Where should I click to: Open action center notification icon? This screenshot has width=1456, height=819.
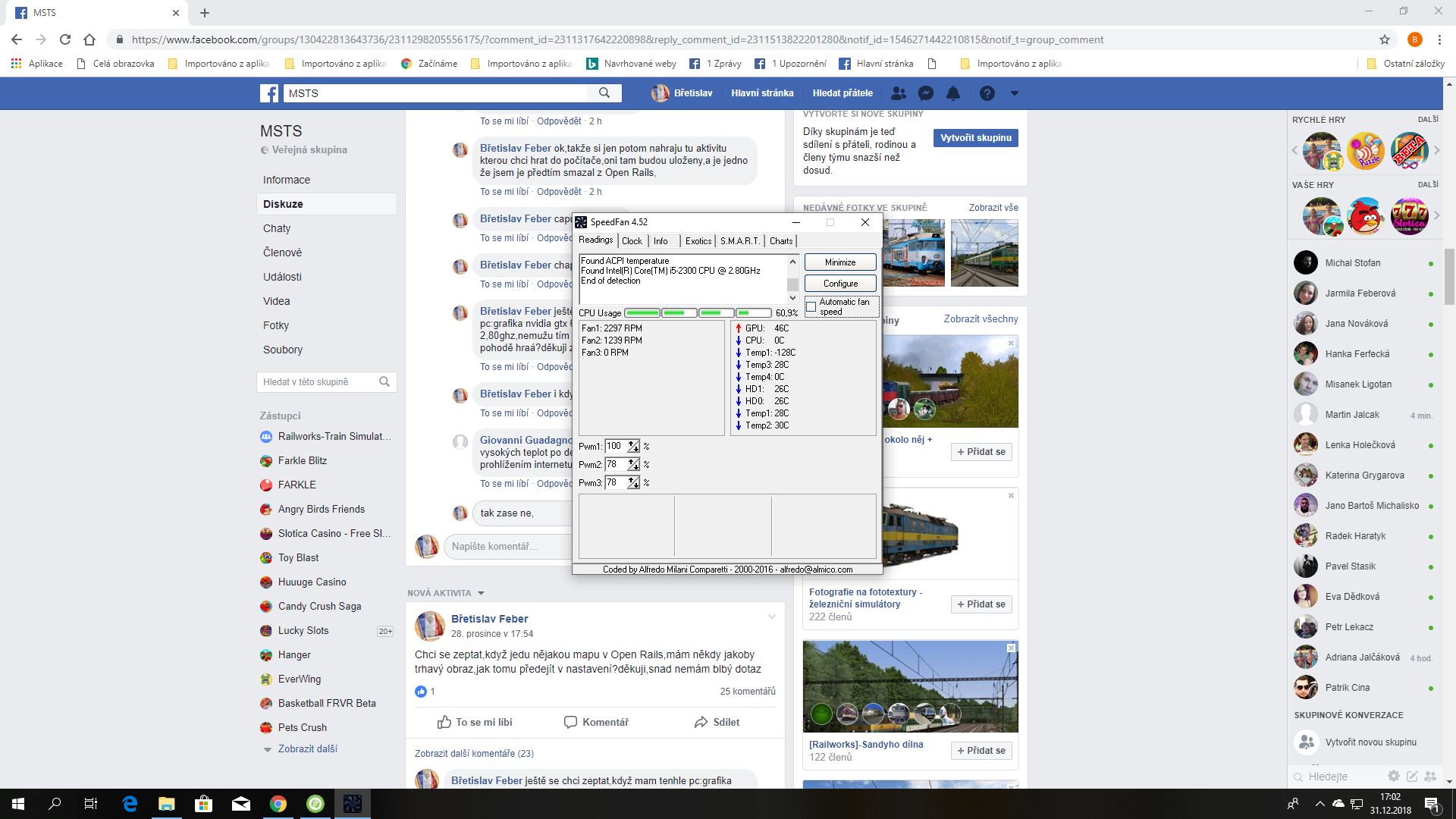1432,804
